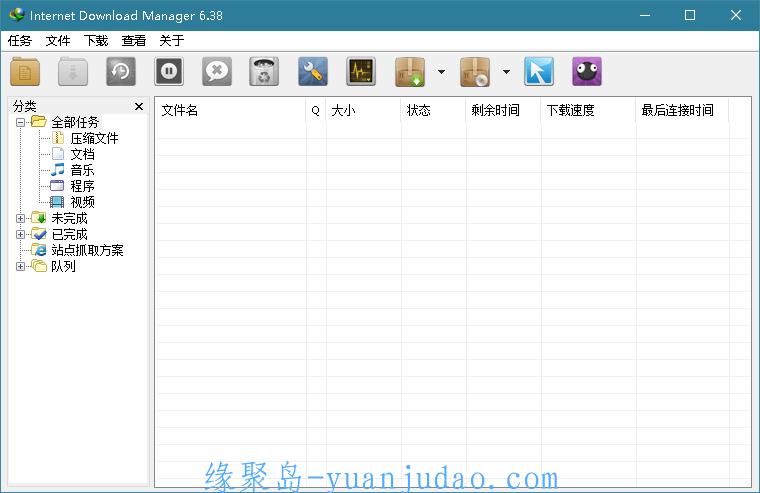Image resolution: width=760 pixels, height=493 pixels.
Task: Select 全部任务 in category tree
Action: 75,122
